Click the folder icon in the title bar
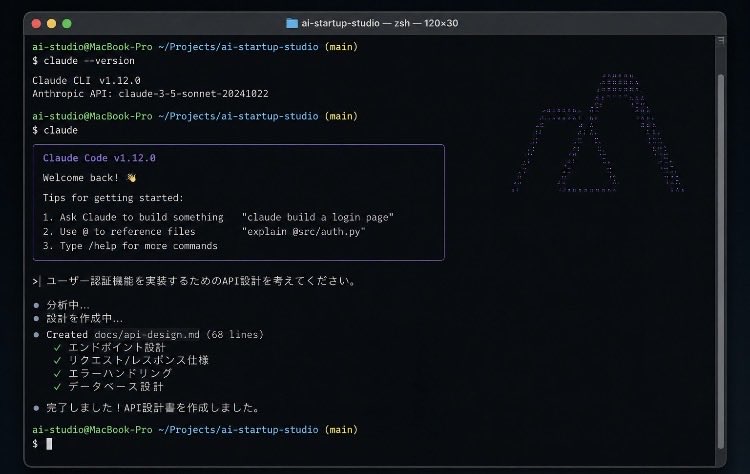The image size is (750, 474). point(292,23)
